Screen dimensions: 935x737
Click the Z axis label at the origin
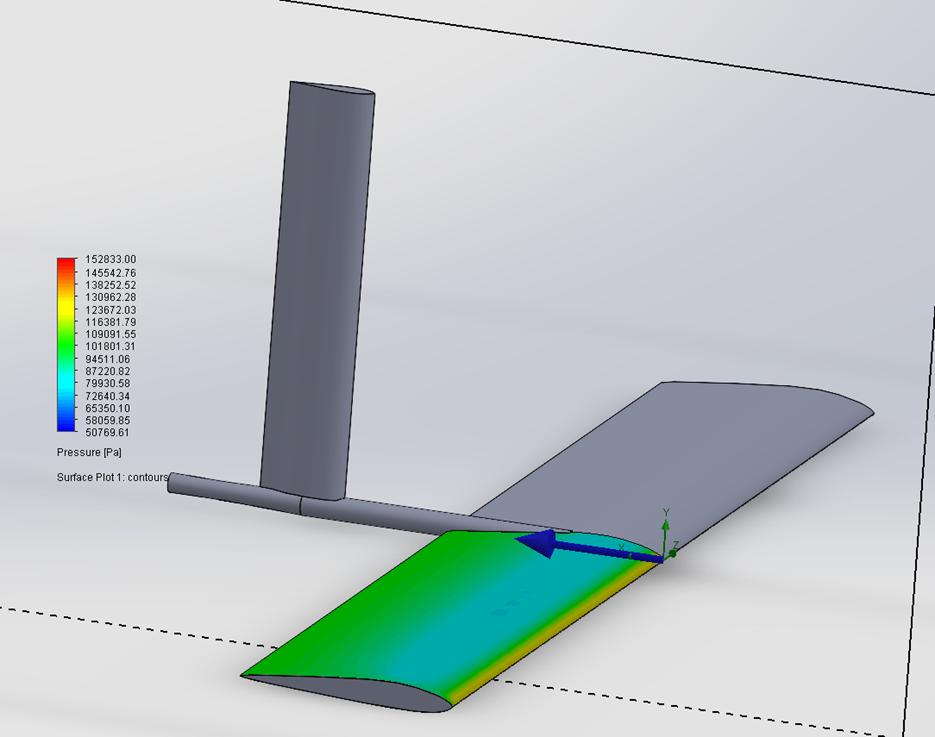pos(676,545)
